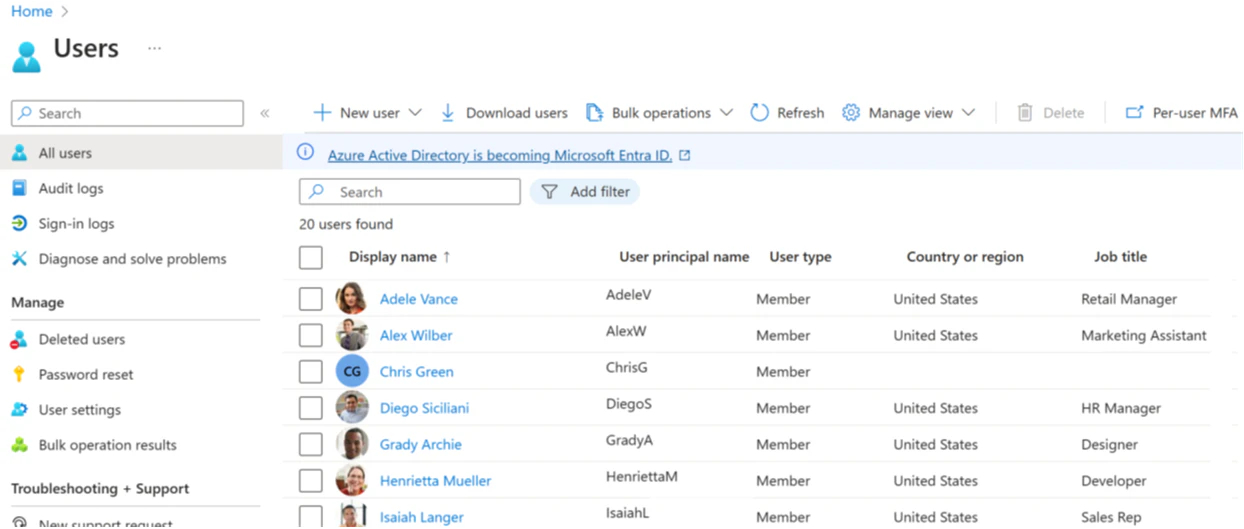The height and width of the screenshot is (529, 1244).
Task: Select Adele Vance's row checkbox
Action: (311, 299)
